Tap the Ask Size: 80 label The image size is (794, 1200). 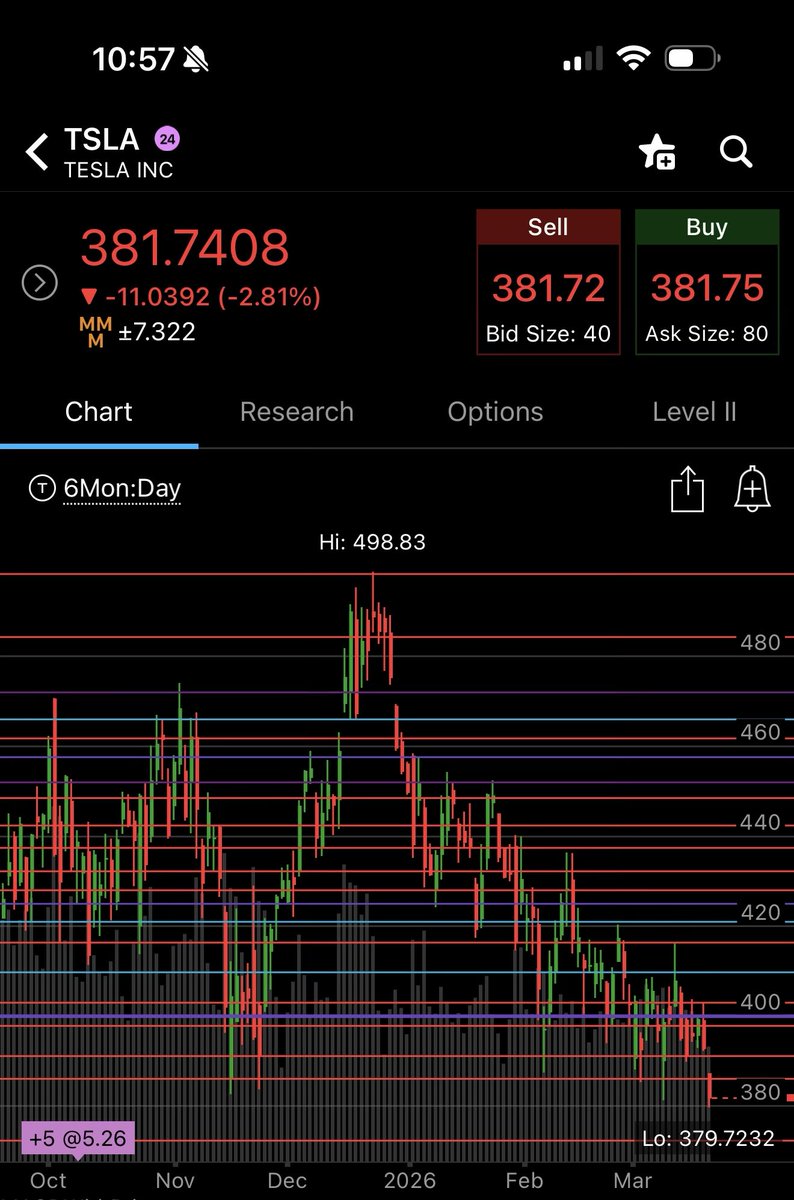click(707, 334)
